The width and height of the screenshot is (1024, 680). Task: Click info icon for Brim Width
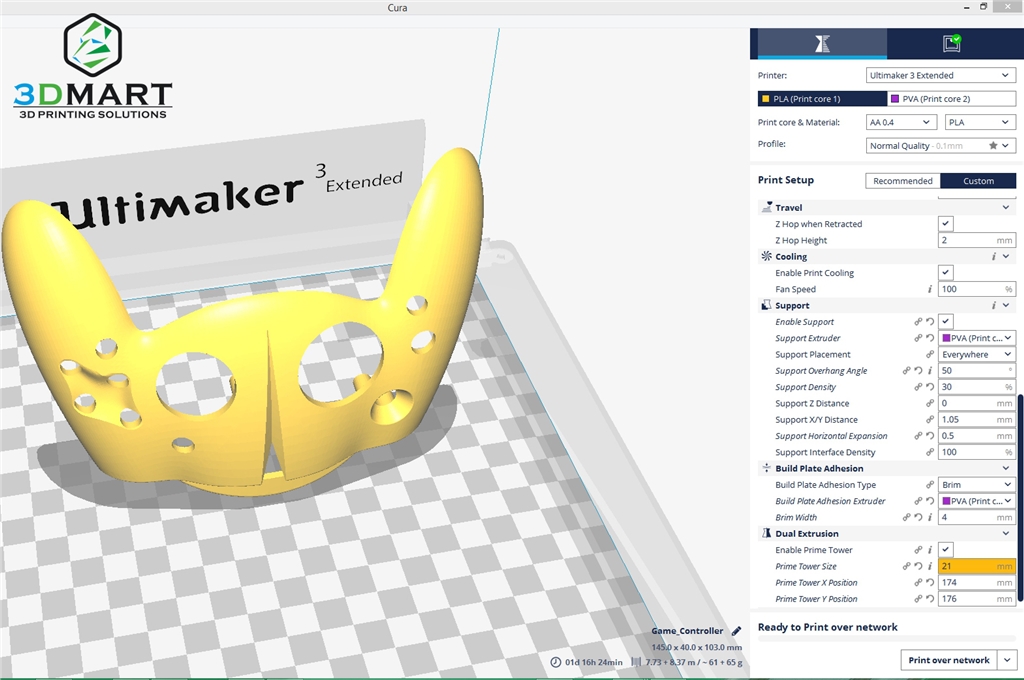(x=930, y=517)
